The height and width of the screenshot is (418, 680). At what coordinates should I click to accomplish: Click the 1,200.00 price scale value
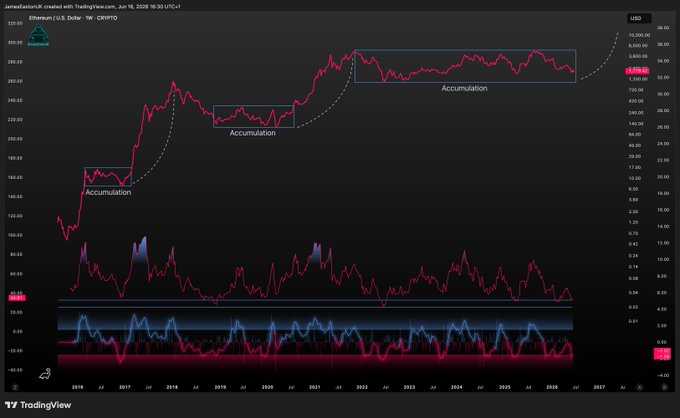point(638,79)
